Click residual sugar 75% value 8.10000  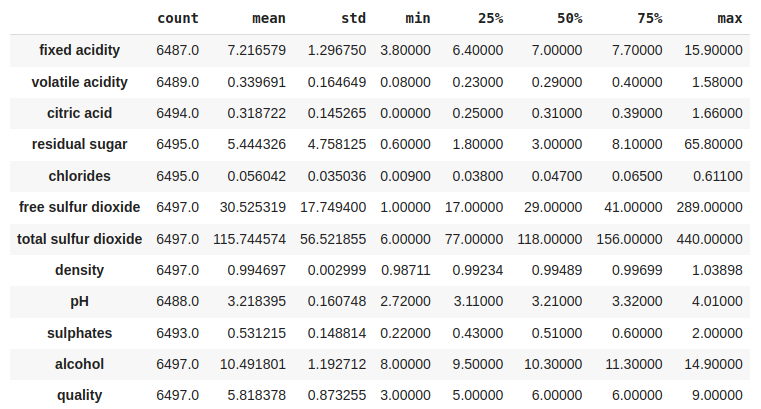637,144
